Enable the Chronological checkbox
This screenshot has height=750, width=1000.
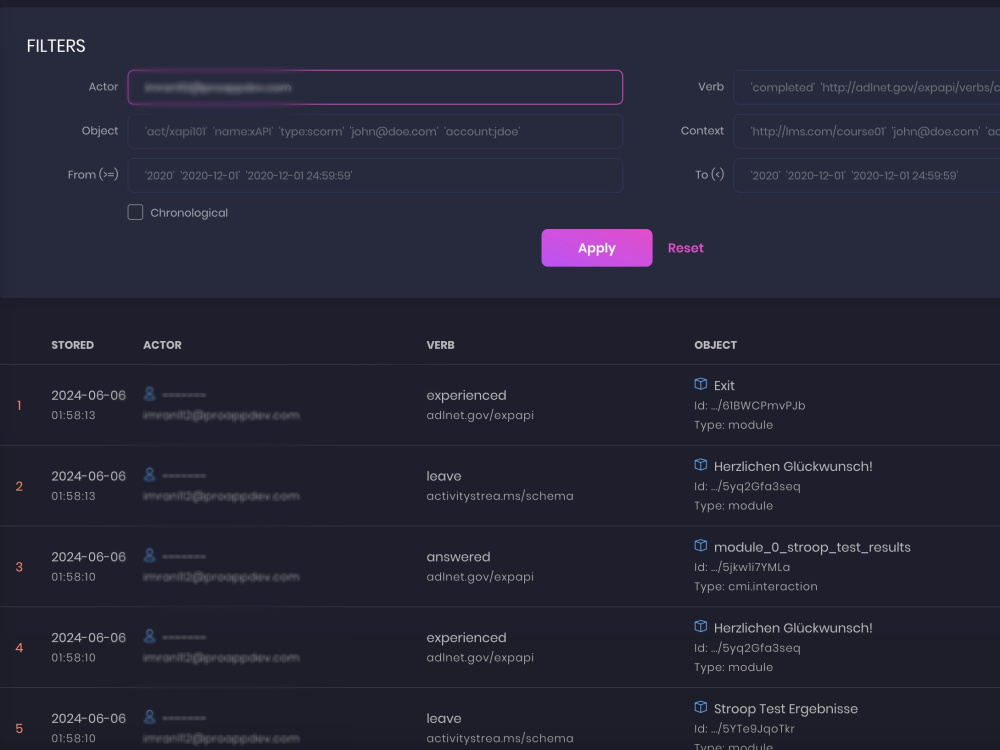(135, 212)
